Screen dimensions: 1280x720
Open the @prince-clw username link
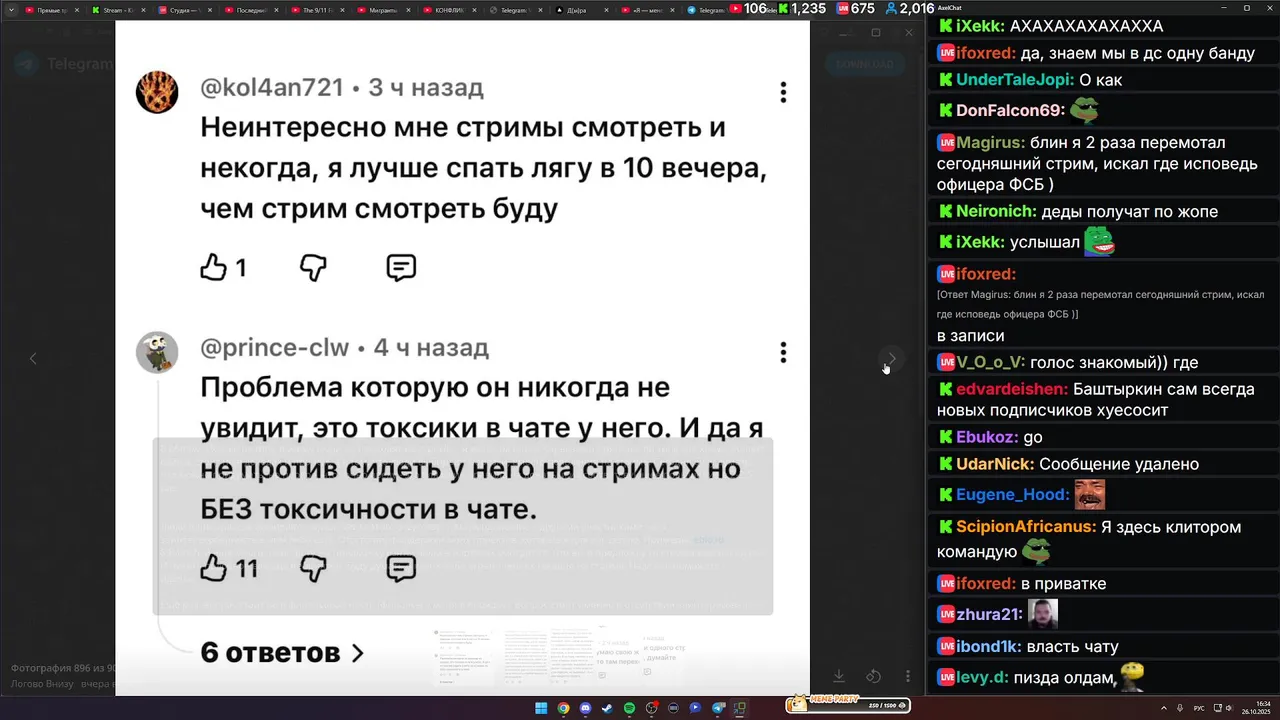tap(275, 348)
